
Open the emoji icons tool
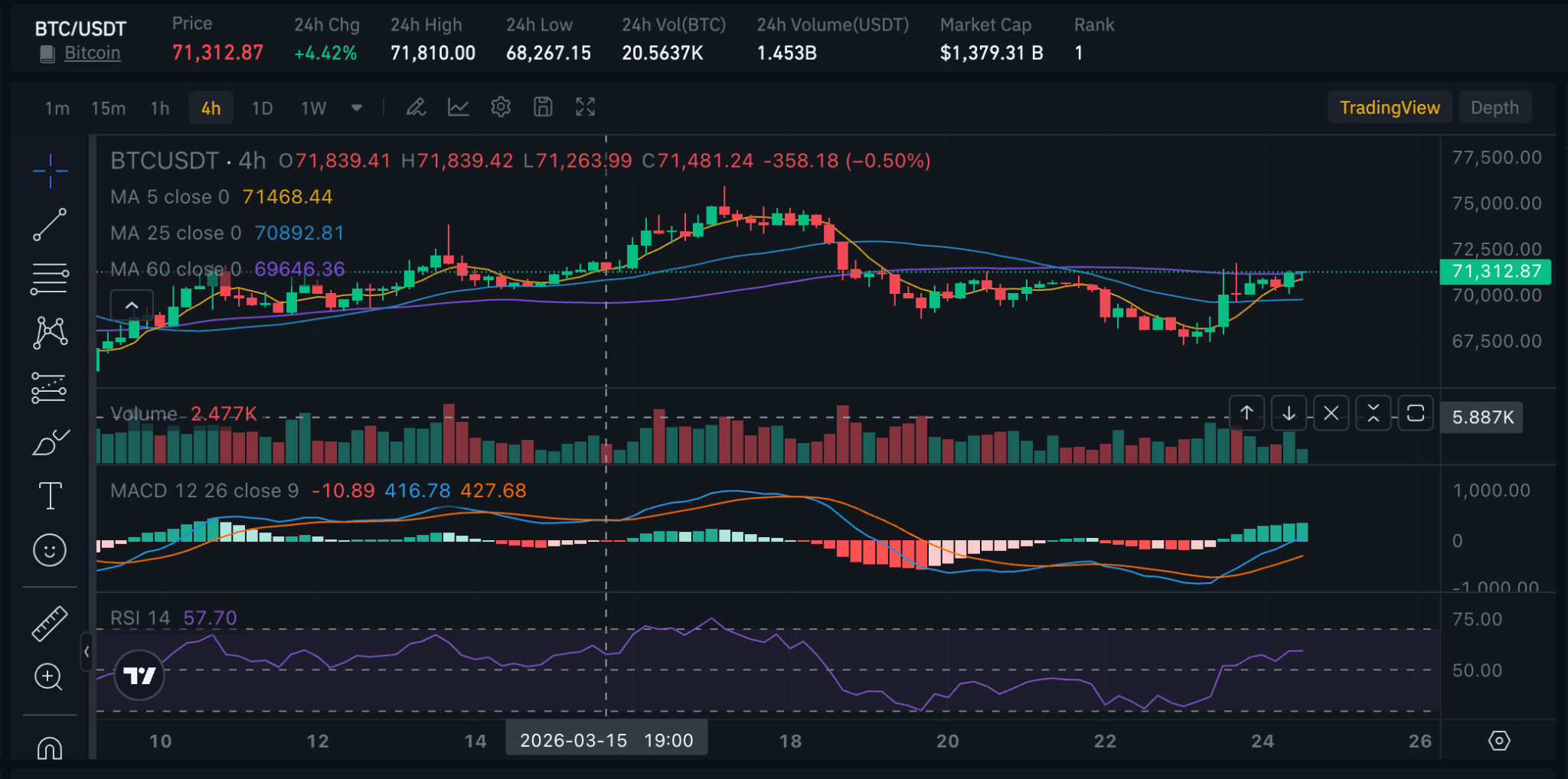click(x=50, y=550)
